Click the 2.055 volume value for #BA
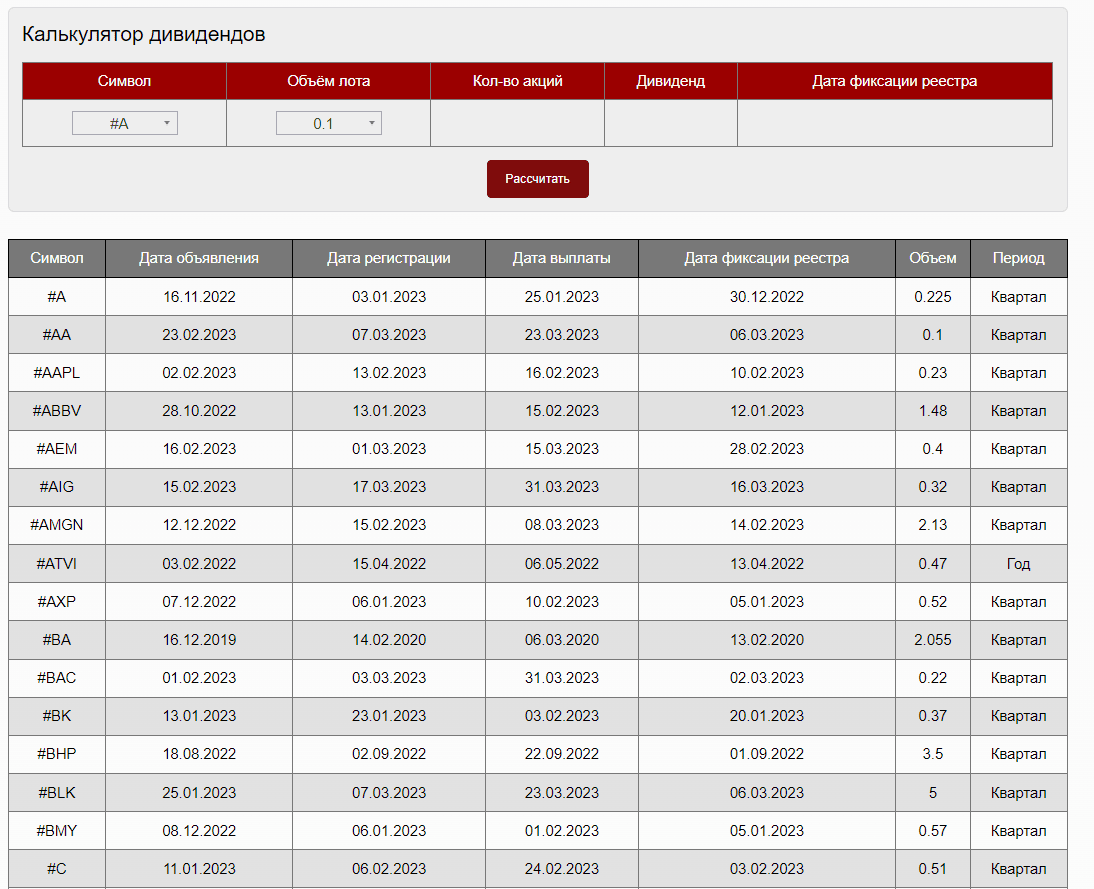The image size is (1094, 889). coord(933,640)
